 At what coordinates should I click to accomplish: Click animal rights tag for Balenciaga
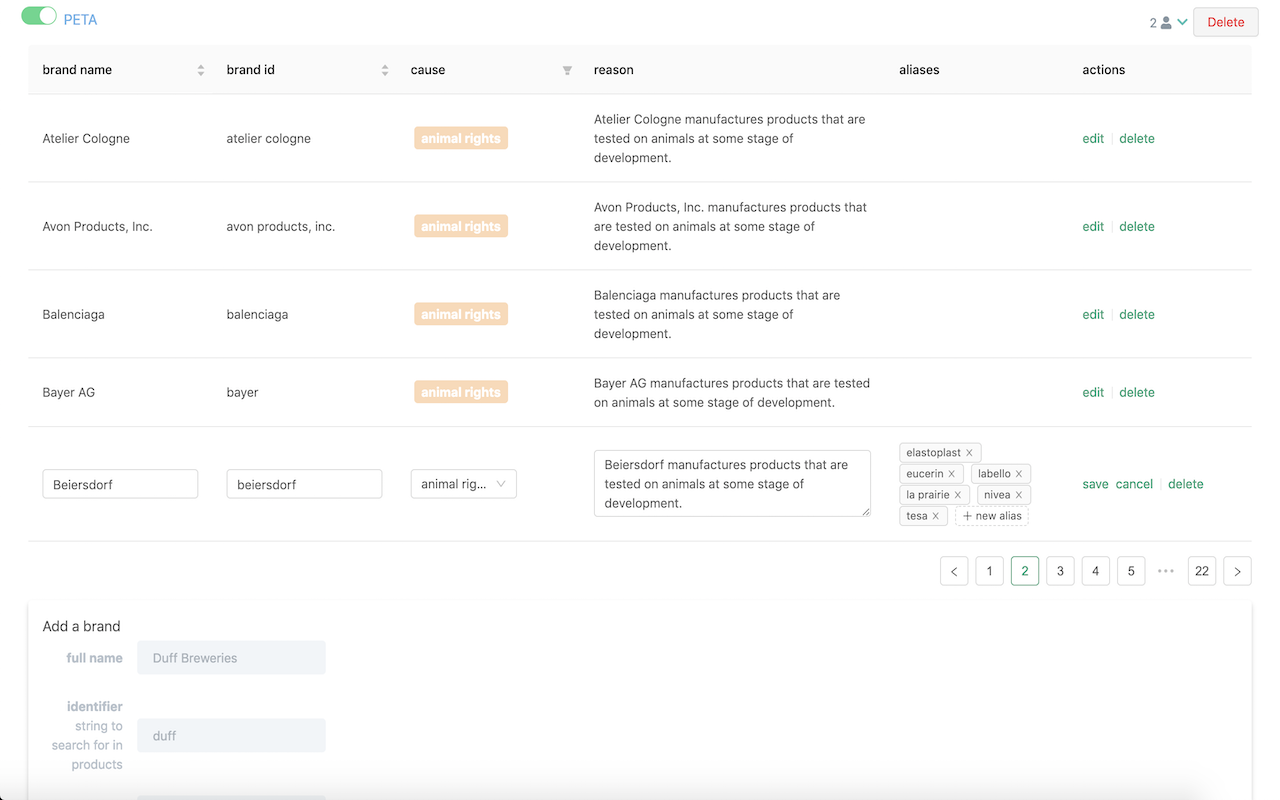[x=461, y=315]
